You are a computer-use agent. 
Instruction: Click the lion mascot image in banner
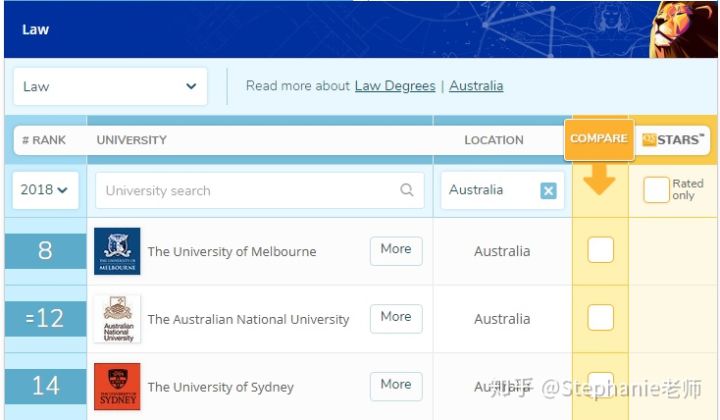click(683, 29)
